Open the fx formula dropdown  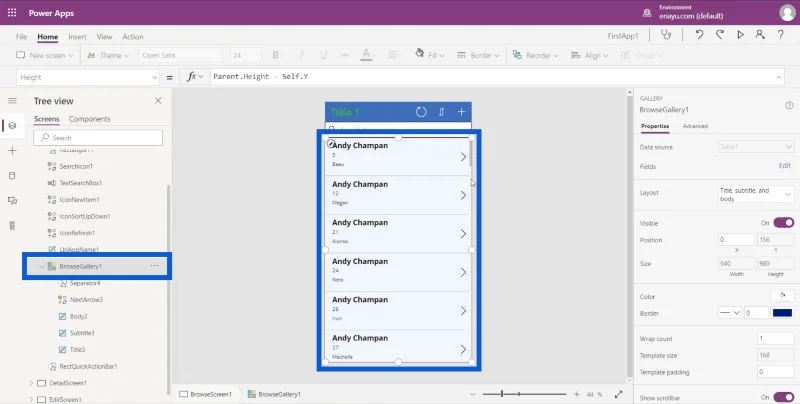pos(195,77)
